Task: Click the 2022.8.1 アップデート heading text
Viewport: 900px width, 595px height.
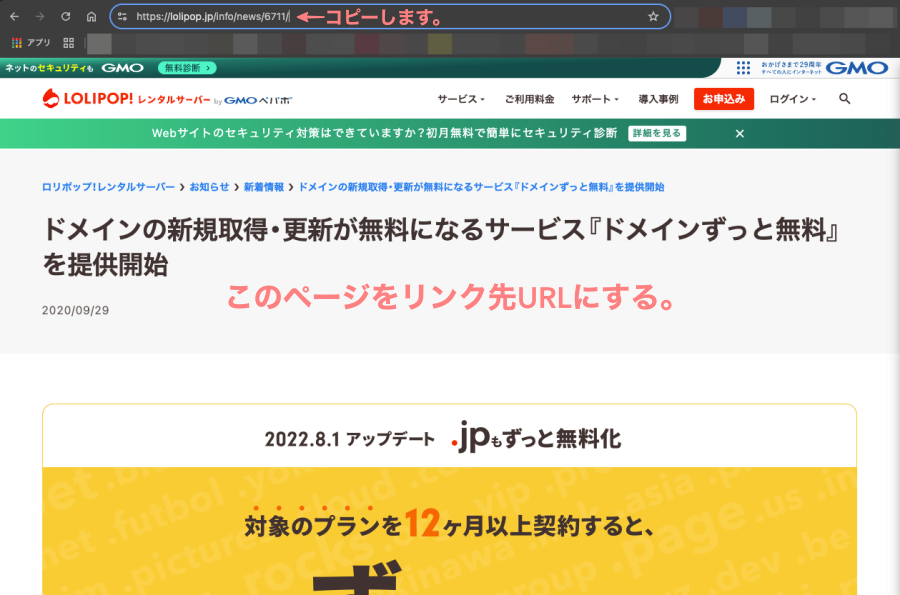Action: (350, 440)
